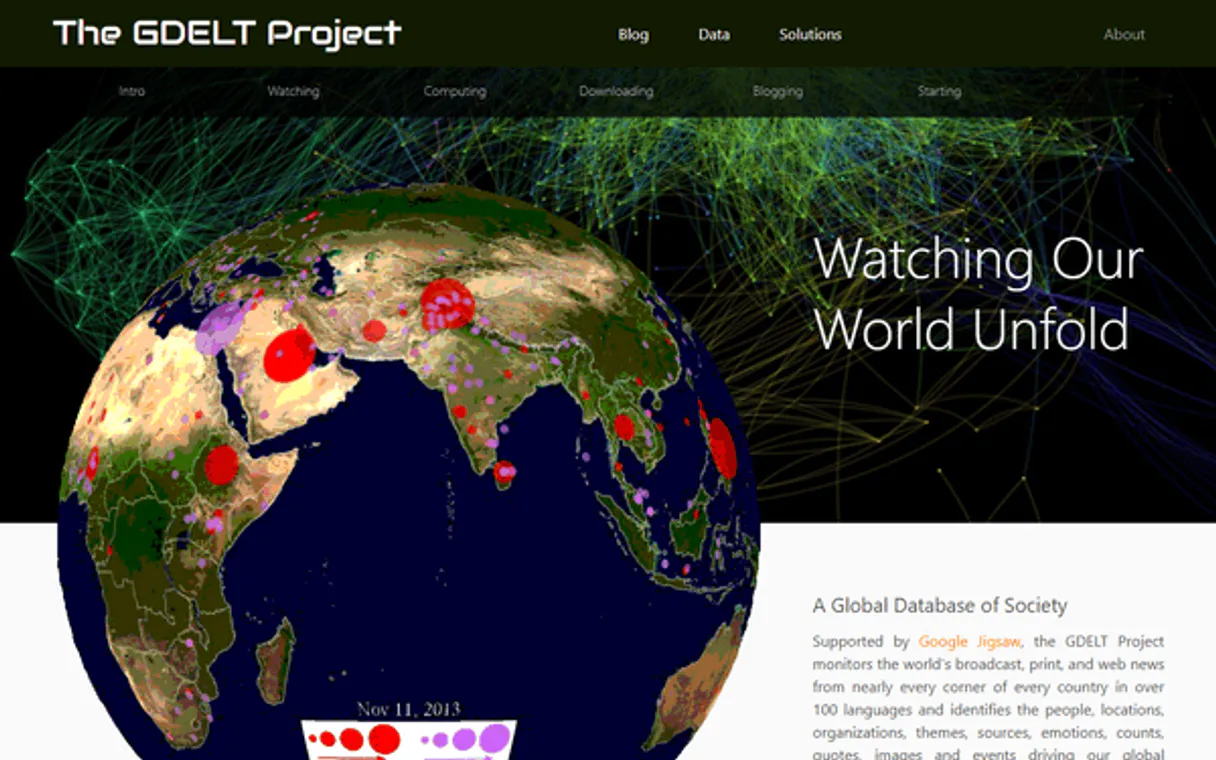
Task: Open the Blog menu item
Action: (x=633, y=34)
